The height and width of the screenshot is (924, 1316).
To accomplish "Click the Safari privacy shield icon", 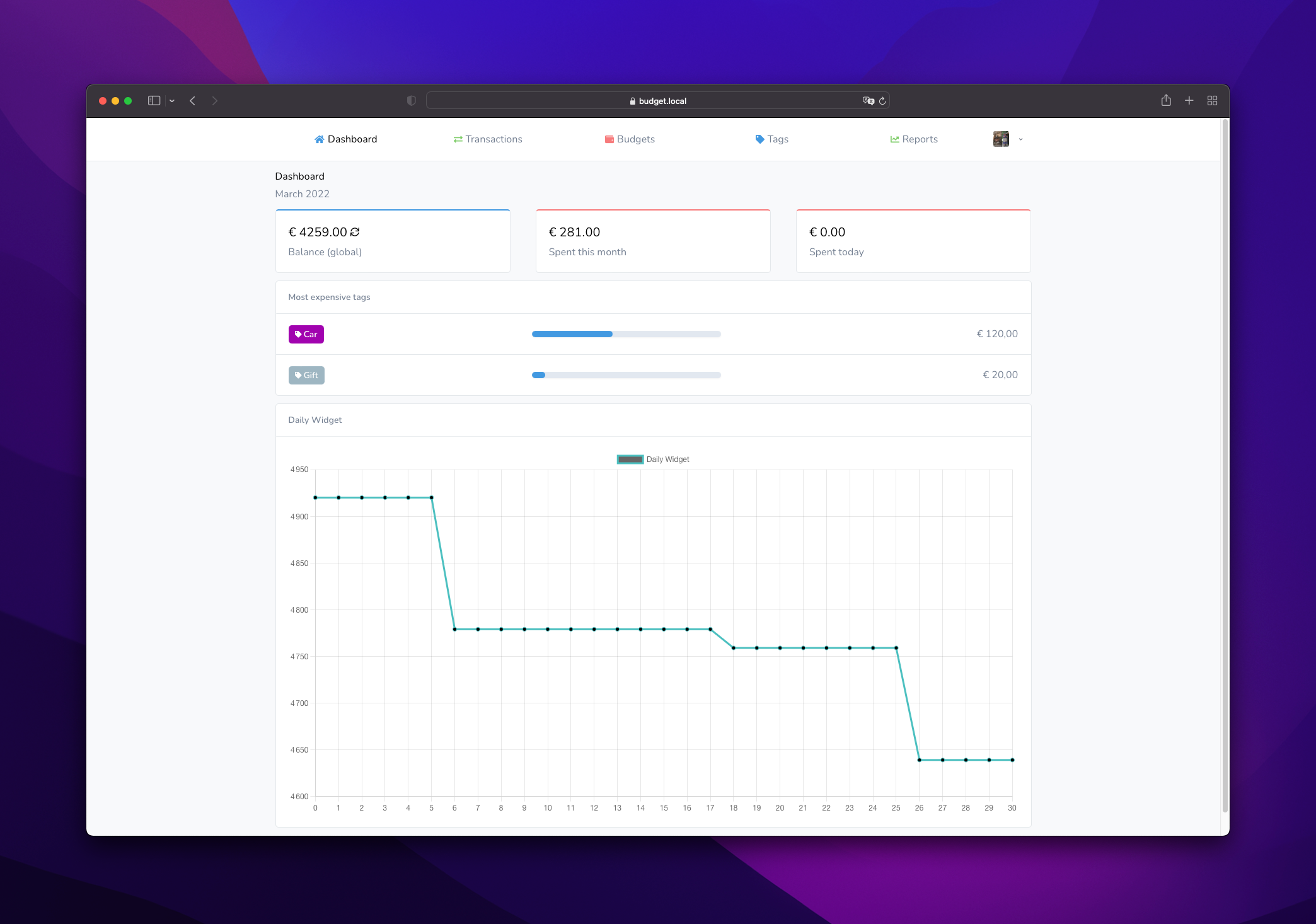I will pos(412,101).
